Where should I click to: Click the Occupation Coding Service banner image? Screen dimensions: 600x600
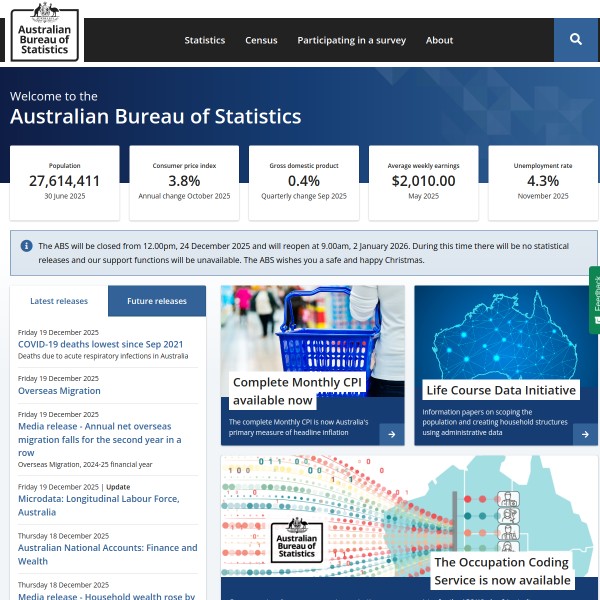[x=410, y=515]
